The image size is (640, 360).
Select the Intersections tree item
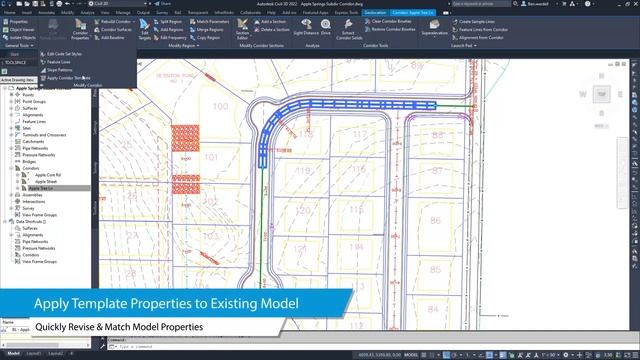(33, 202)
